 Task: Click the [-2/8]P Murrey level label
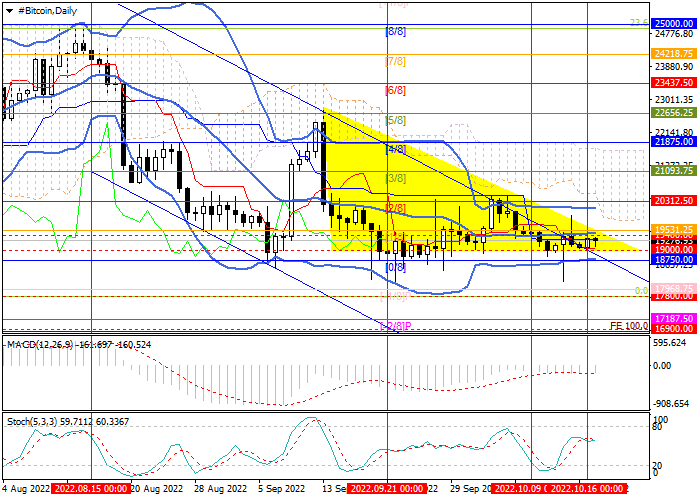[x=396, y=327]
